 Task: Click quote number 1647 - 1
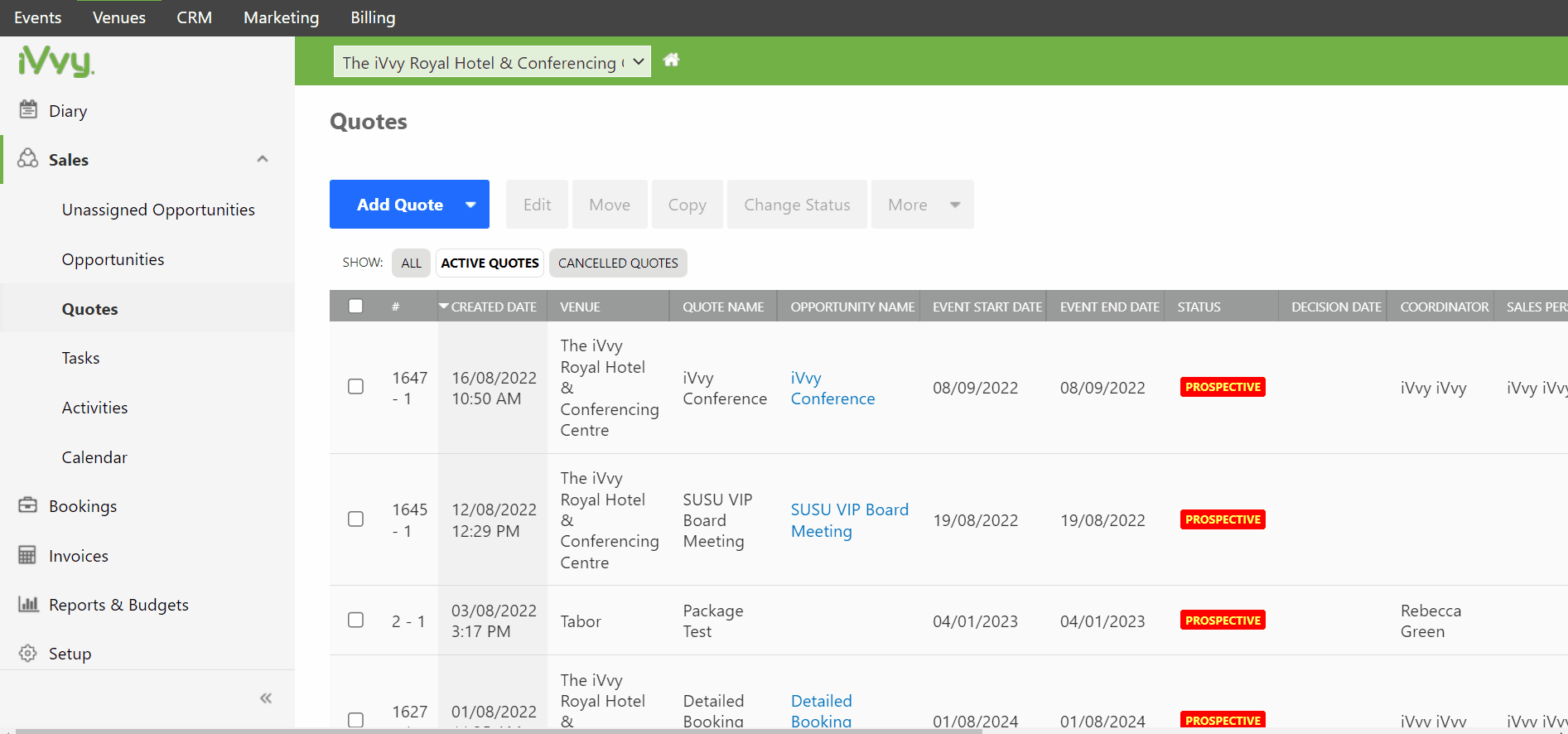click(x=409, y=388)
